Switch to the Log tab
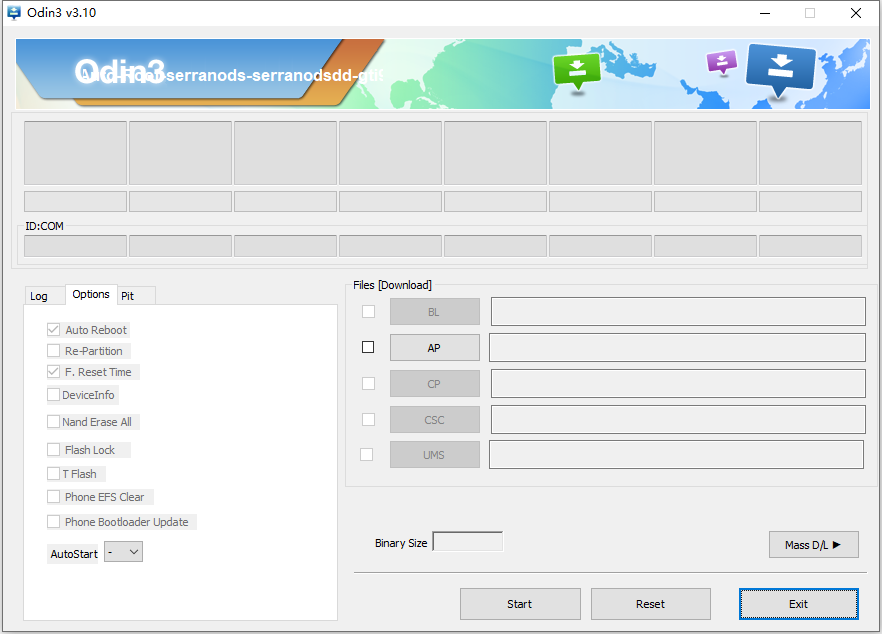Screen dimensions: 882x634 (39, 296)
